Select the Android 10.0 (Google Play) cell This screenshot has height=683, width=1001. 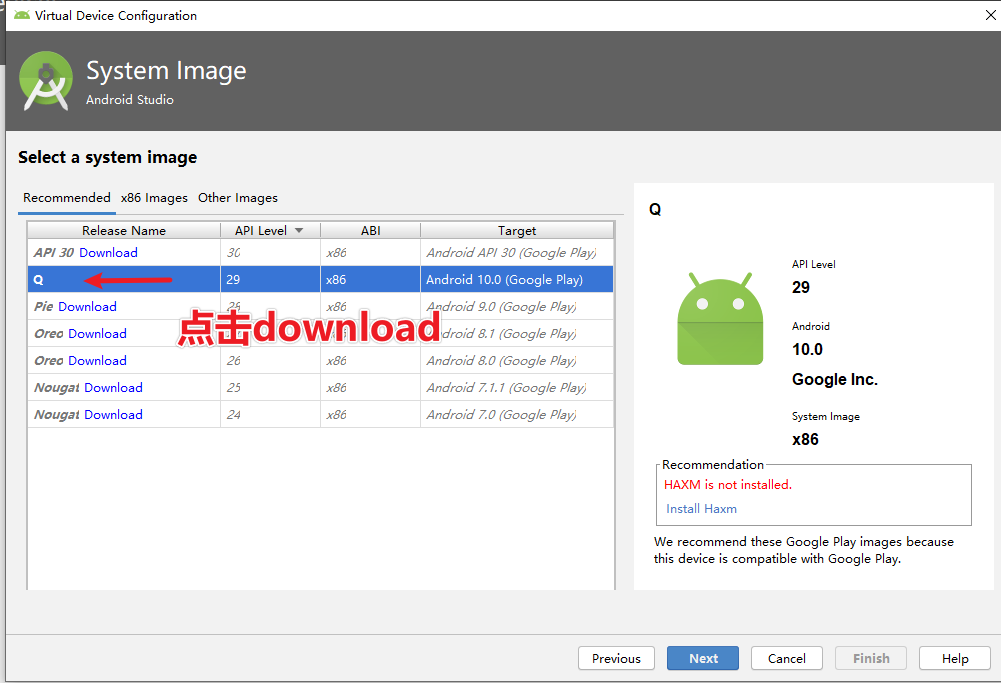(x=517, y=280)
